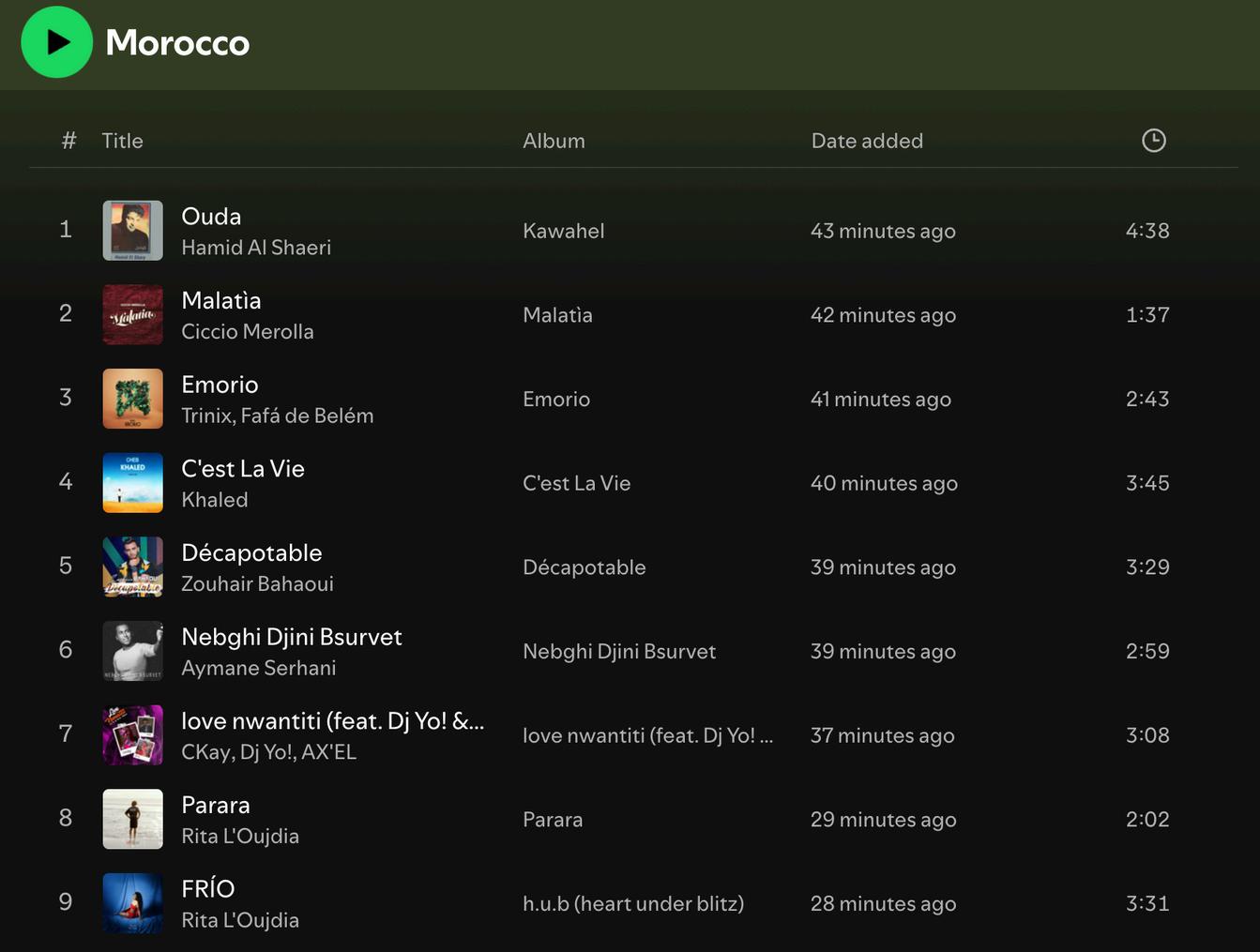Click the 2:59 duration value
Viewport: 1260px width, 952px height.
click(1147, 651)
